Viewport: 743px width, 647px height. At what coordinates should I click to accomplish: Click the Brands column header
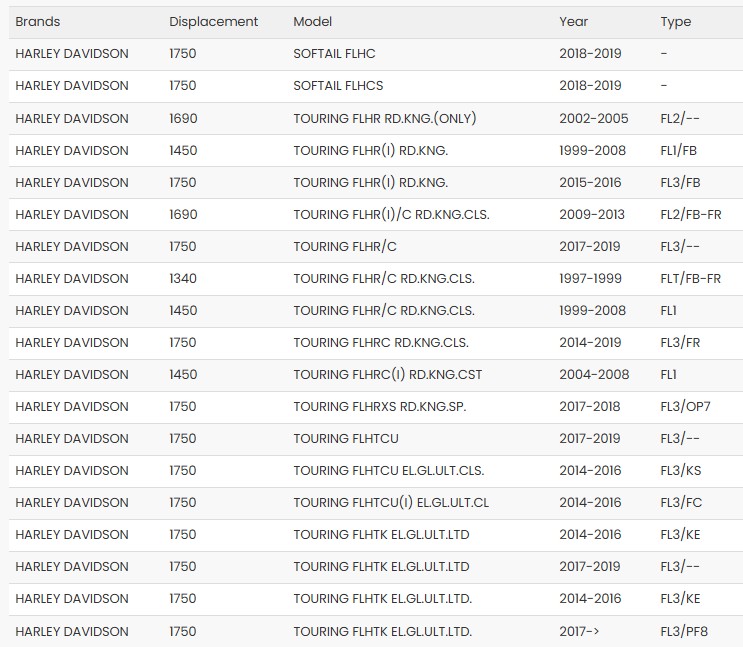pos(38,22)
